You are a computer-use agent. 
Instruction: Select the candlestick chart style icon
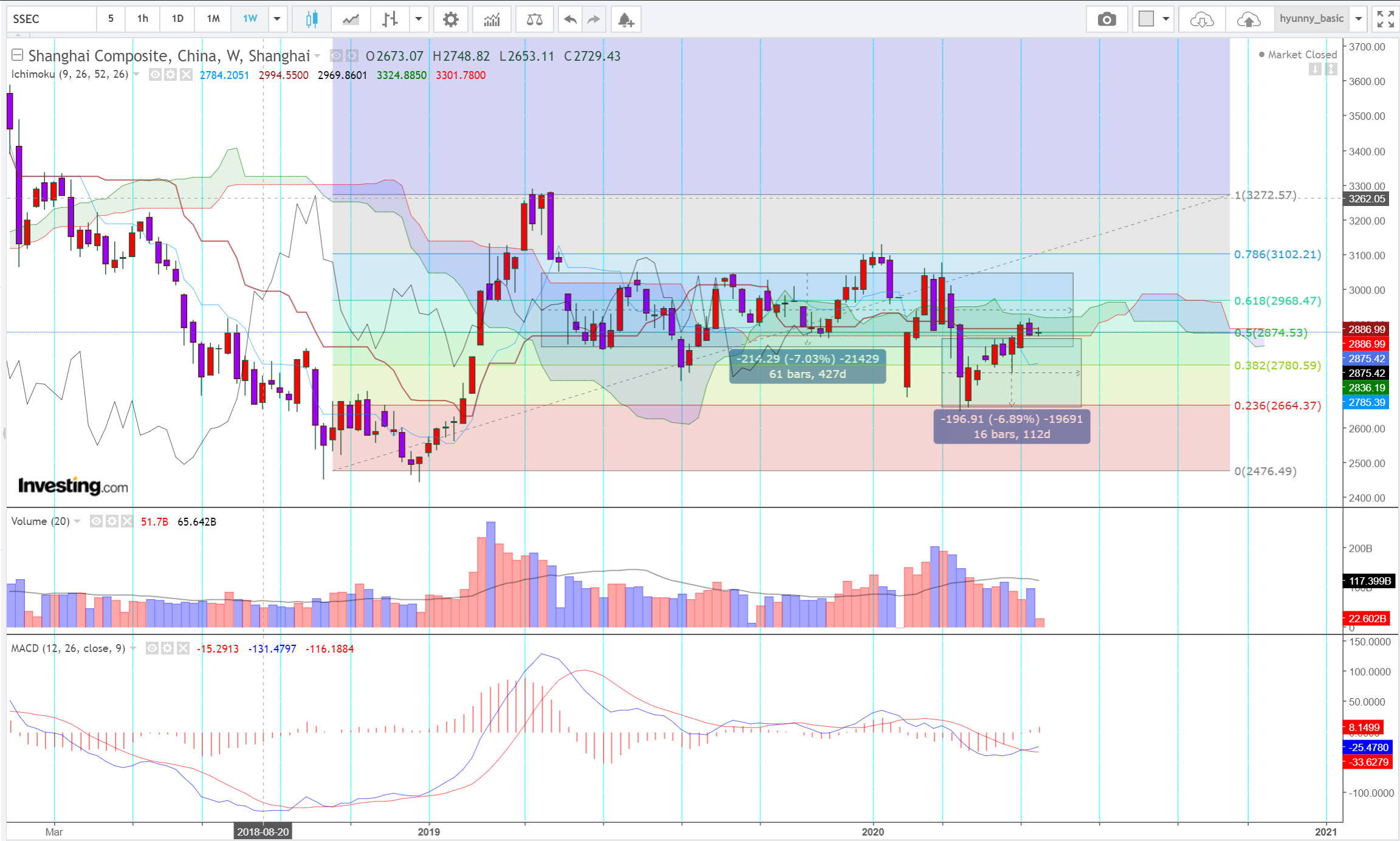click(x=311, y=19)
